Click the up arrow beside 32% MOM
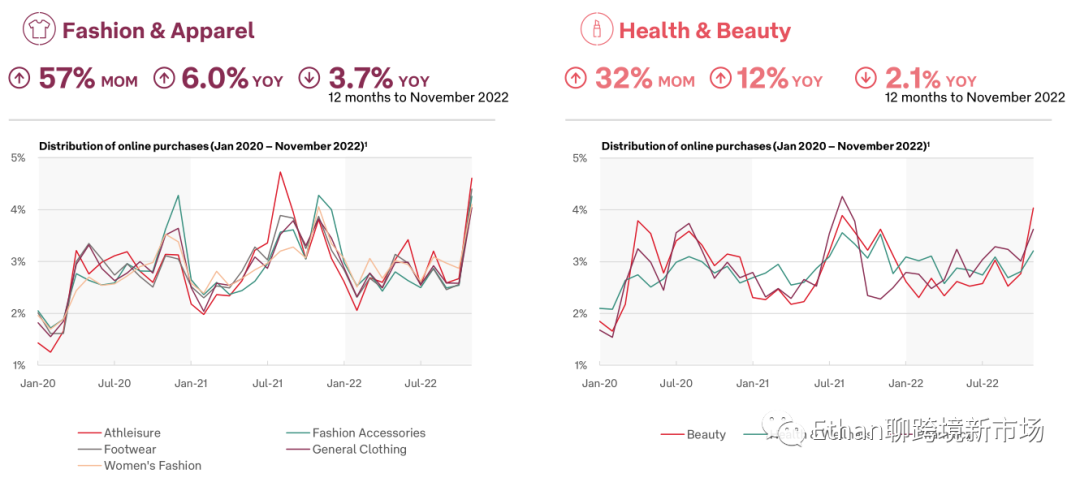Viewport: 1080px width, 478px height. coord(576,79)
